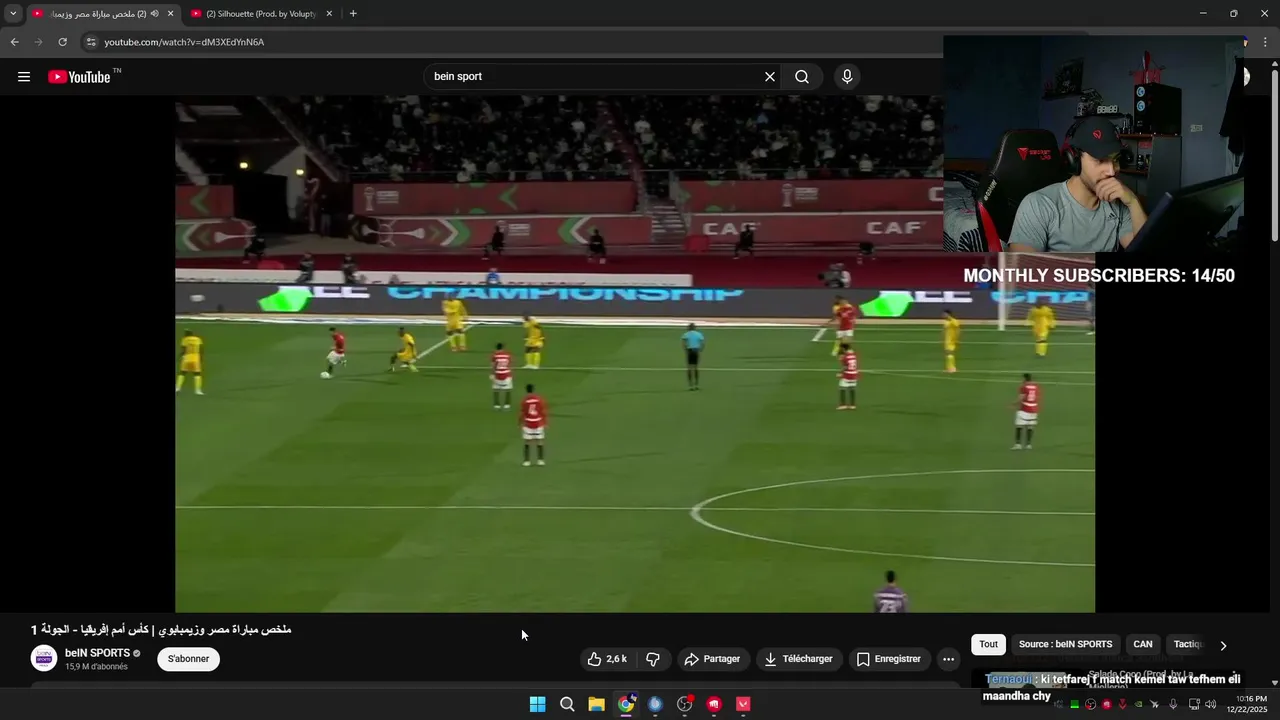Click the Arabic video title text
This screenshot has height=720, width=1280.
click(161, 630)
